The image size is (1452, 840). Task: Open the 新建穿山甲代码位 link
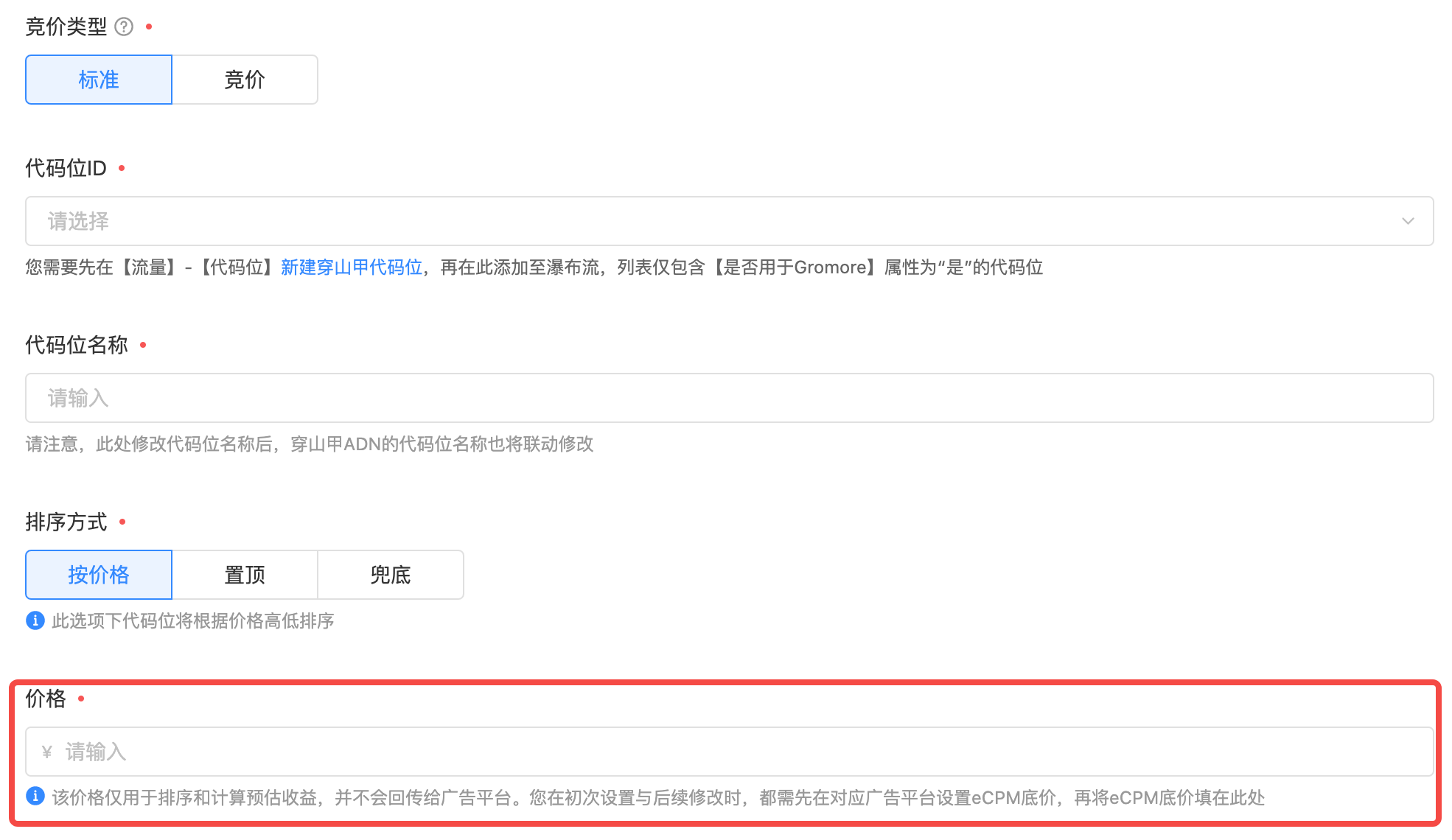[352, 267]
